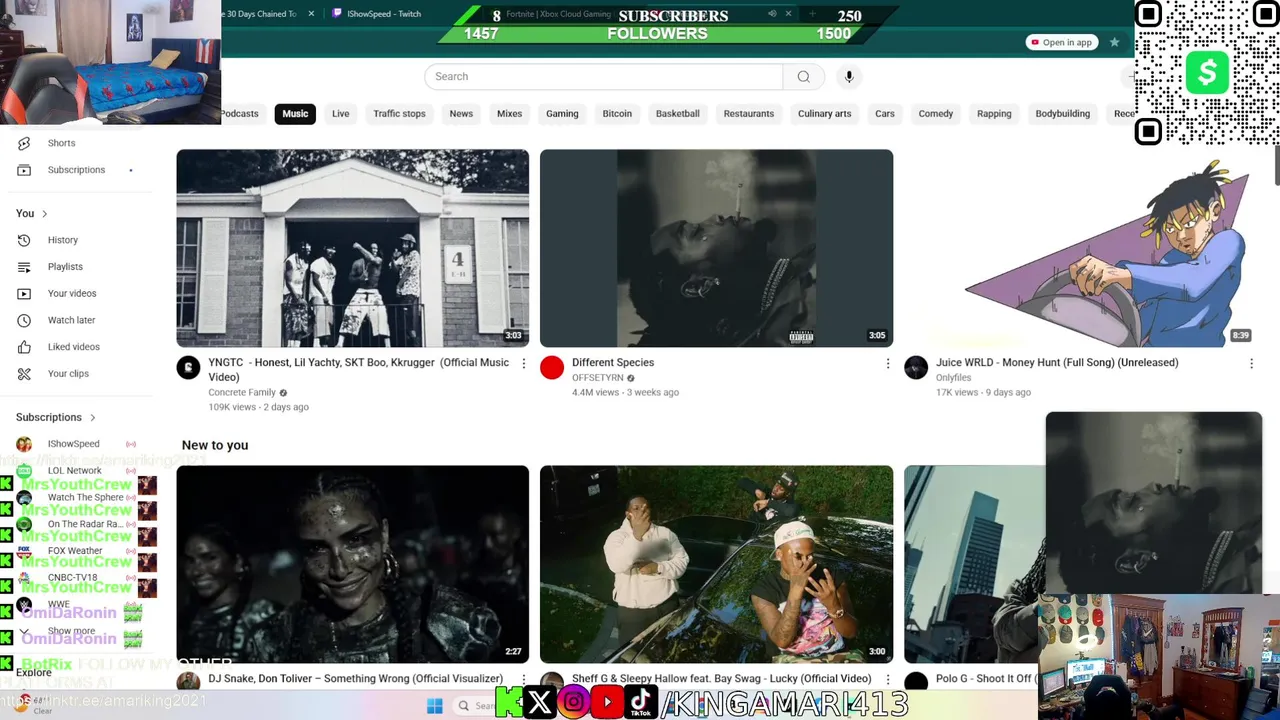
Task: Visit Concrete Family channel name link
Action: click(242, 393)
